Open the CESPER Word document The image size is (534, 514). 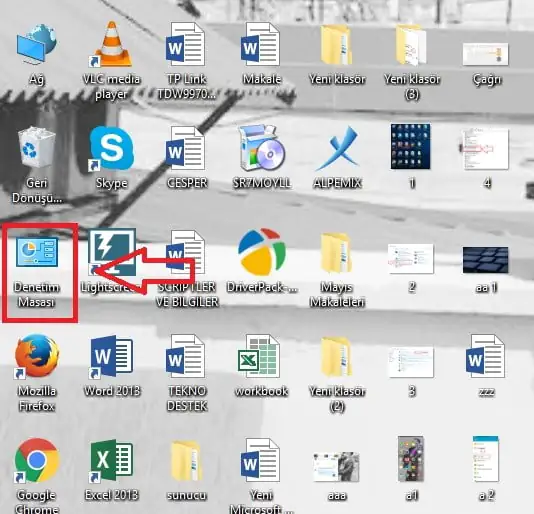[186, 148]
